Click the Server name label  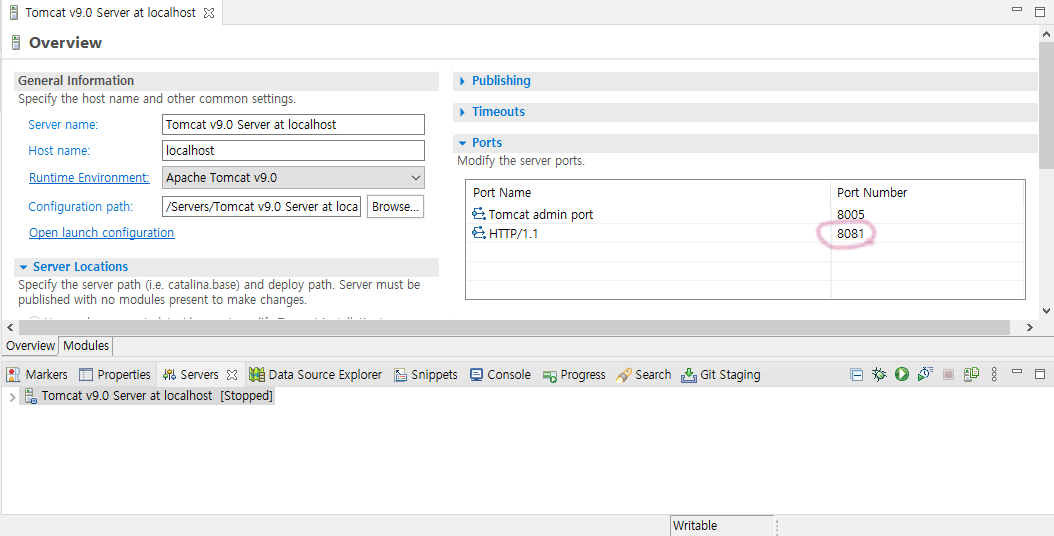[x=63, y=124]
